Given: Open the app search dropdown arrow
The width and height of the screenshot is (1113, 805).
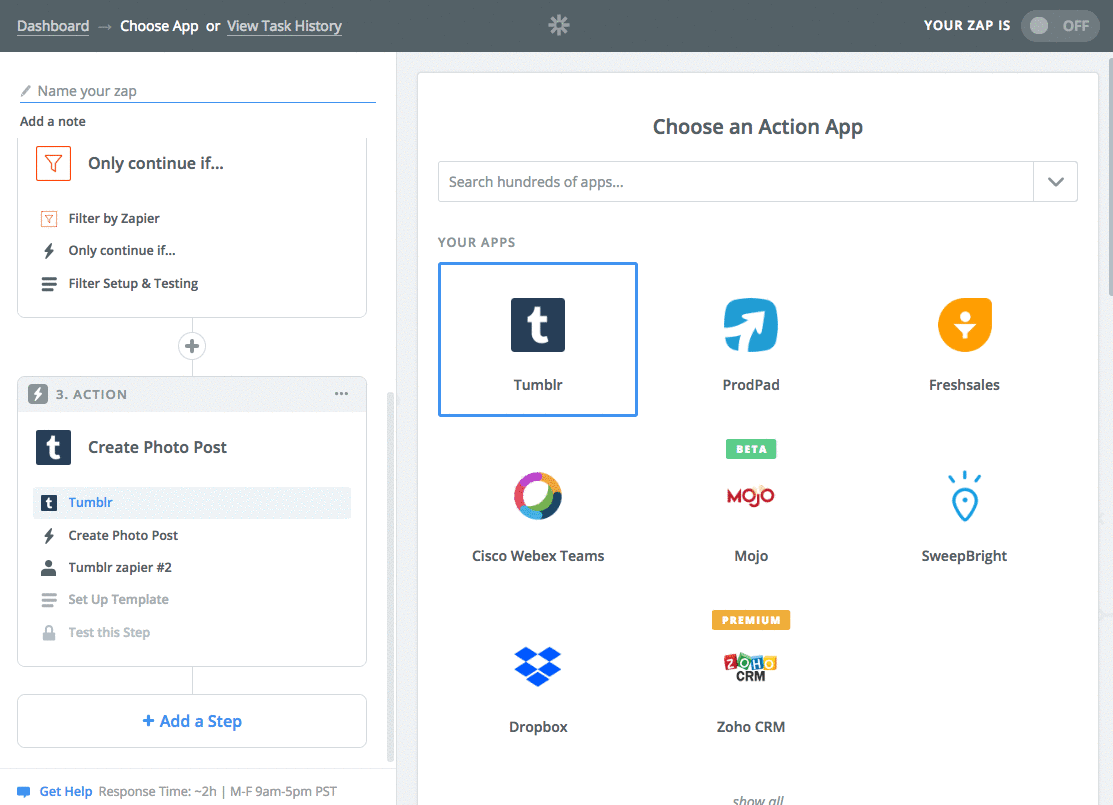Looking at the screenshot, I should point(1056,182).
